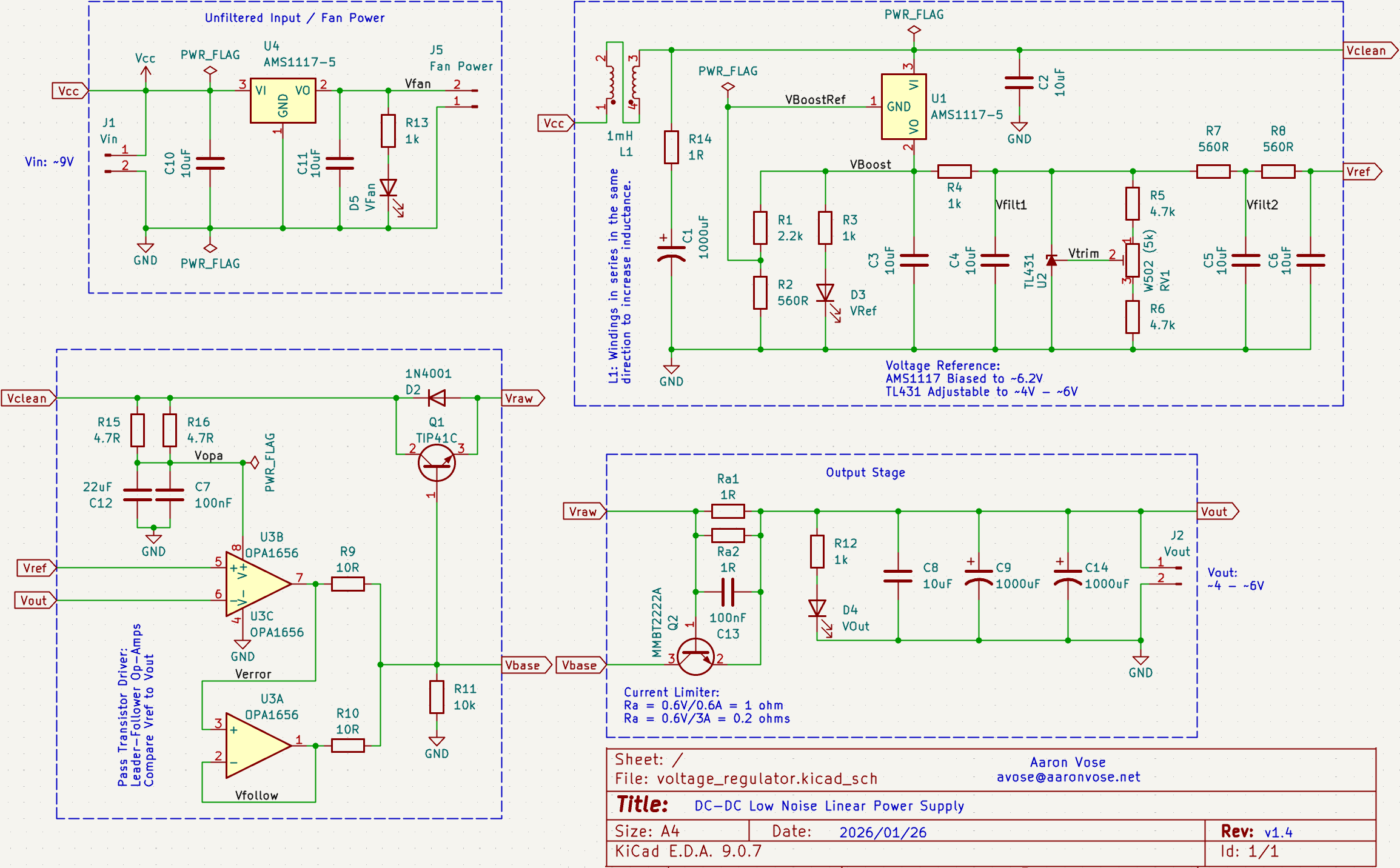Click the schematic Title text field
This screenshot has height=868, width=1400.
click(829, 806)
